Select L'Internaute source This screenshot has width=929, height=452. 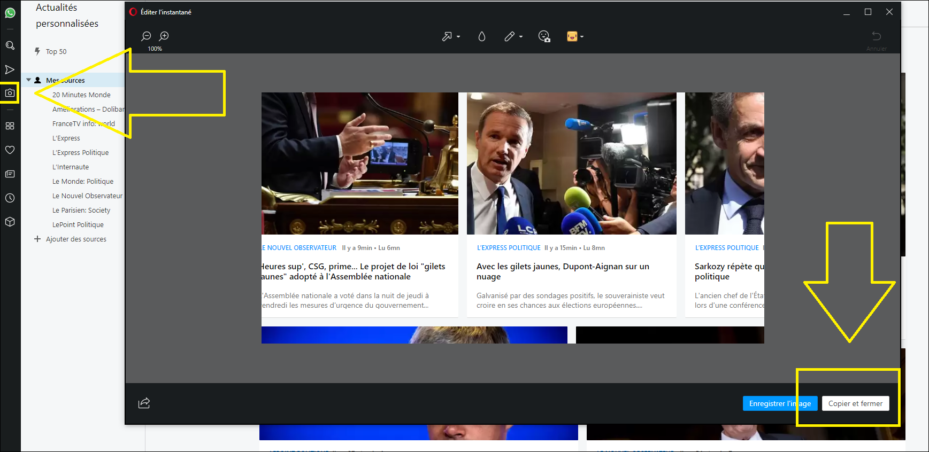click(70, 167)
